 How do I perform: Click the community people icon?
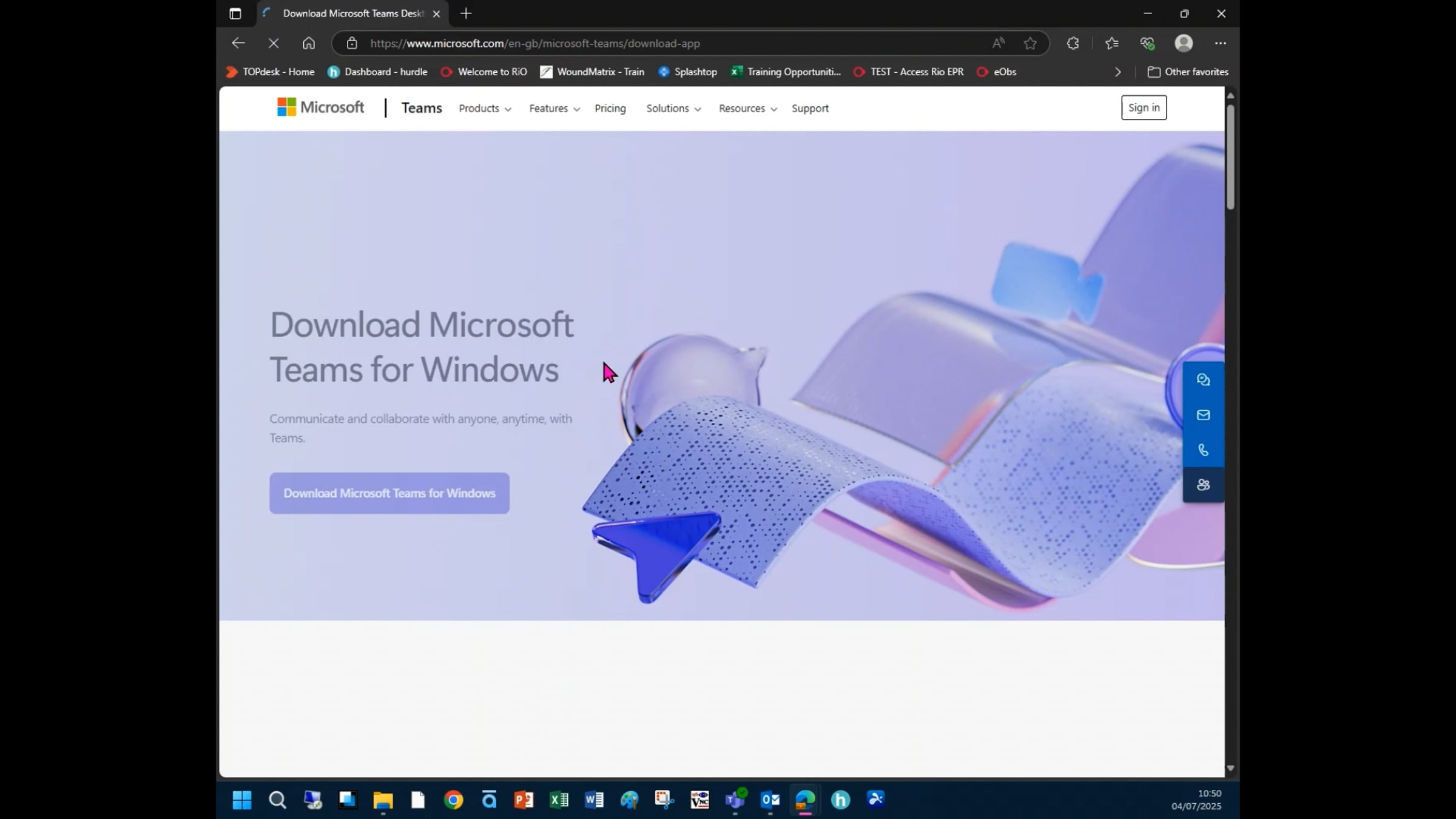coord(1203,485)
